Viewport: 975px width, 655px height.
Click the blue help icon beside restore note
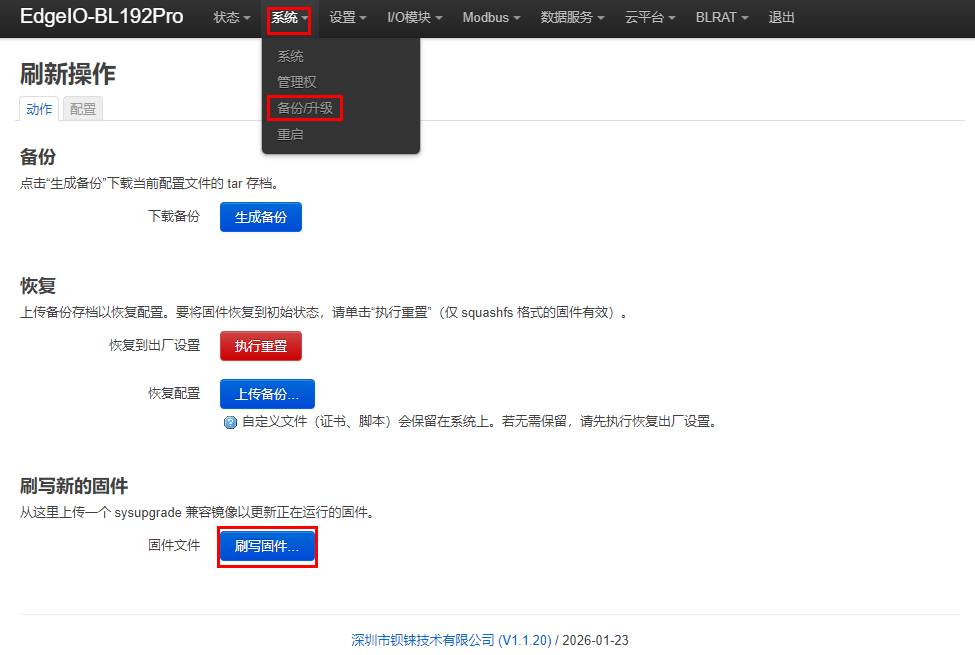[x=230, y=422]
